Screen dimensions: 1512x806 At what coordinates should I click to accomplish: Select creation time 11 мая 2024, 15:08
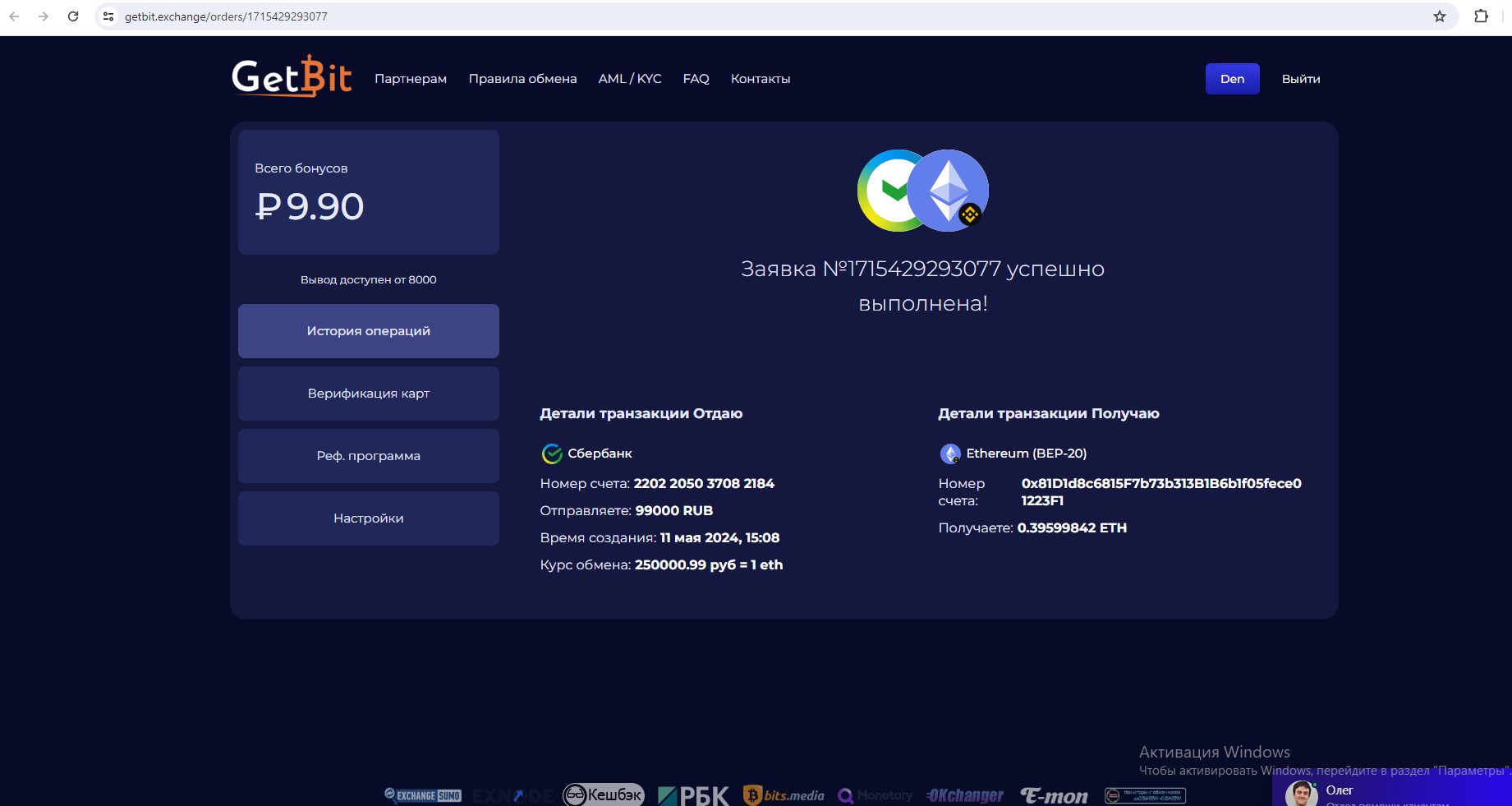(x=719, y=538)
